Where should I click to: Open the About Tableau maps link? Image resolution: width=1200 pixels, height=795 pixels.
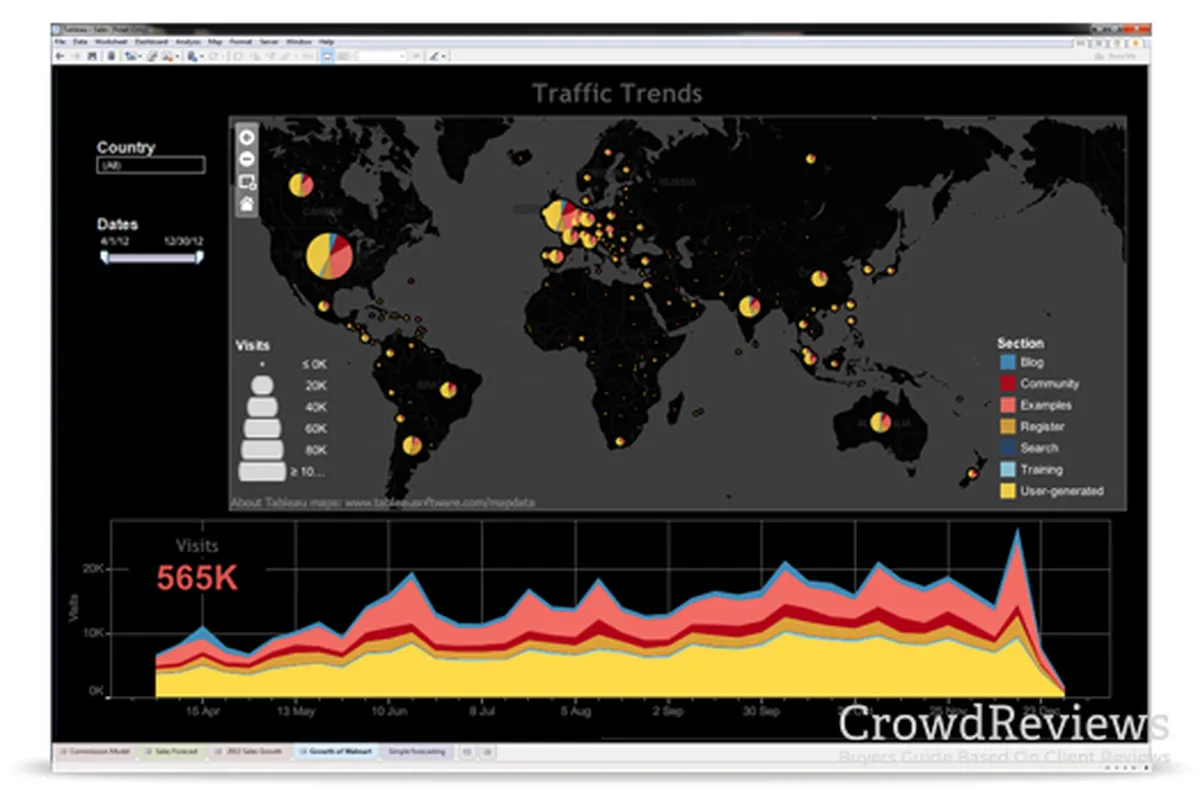click(x=382, y=503)
